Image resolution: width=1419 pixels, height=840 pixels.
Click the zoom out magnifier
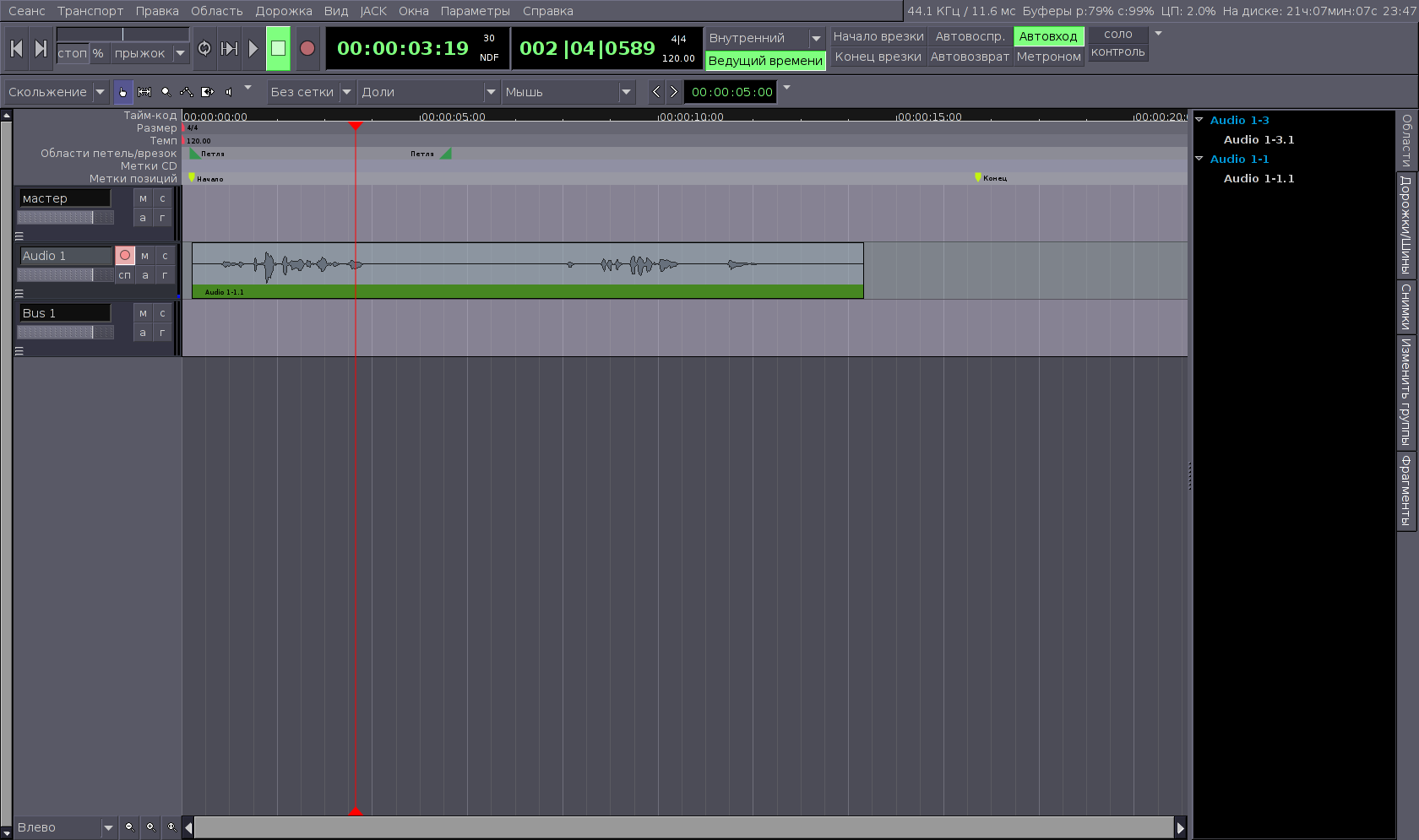pos(129,827)
